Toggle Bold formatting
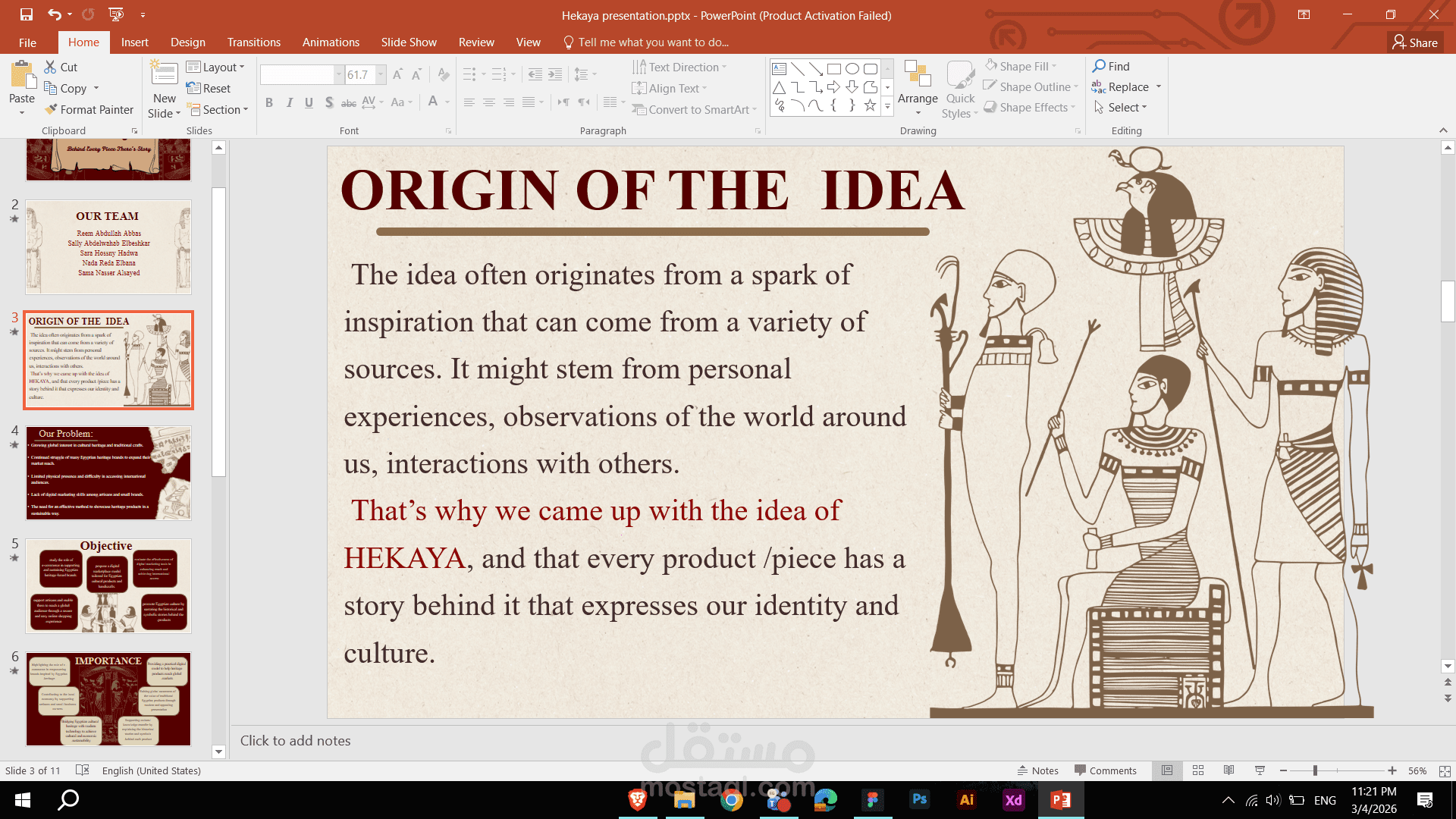1456x819 pixels. [269, 102]
